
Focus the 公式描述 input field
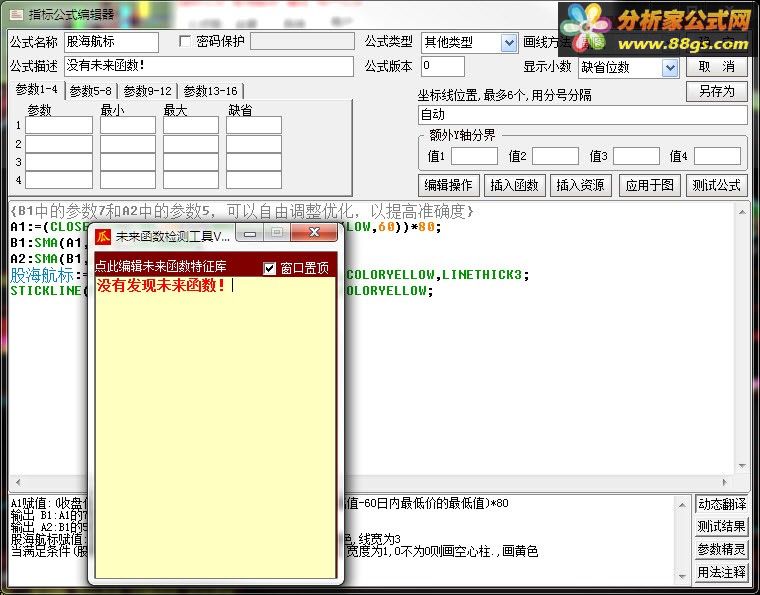pyautogui.click(x=208, y=66)
